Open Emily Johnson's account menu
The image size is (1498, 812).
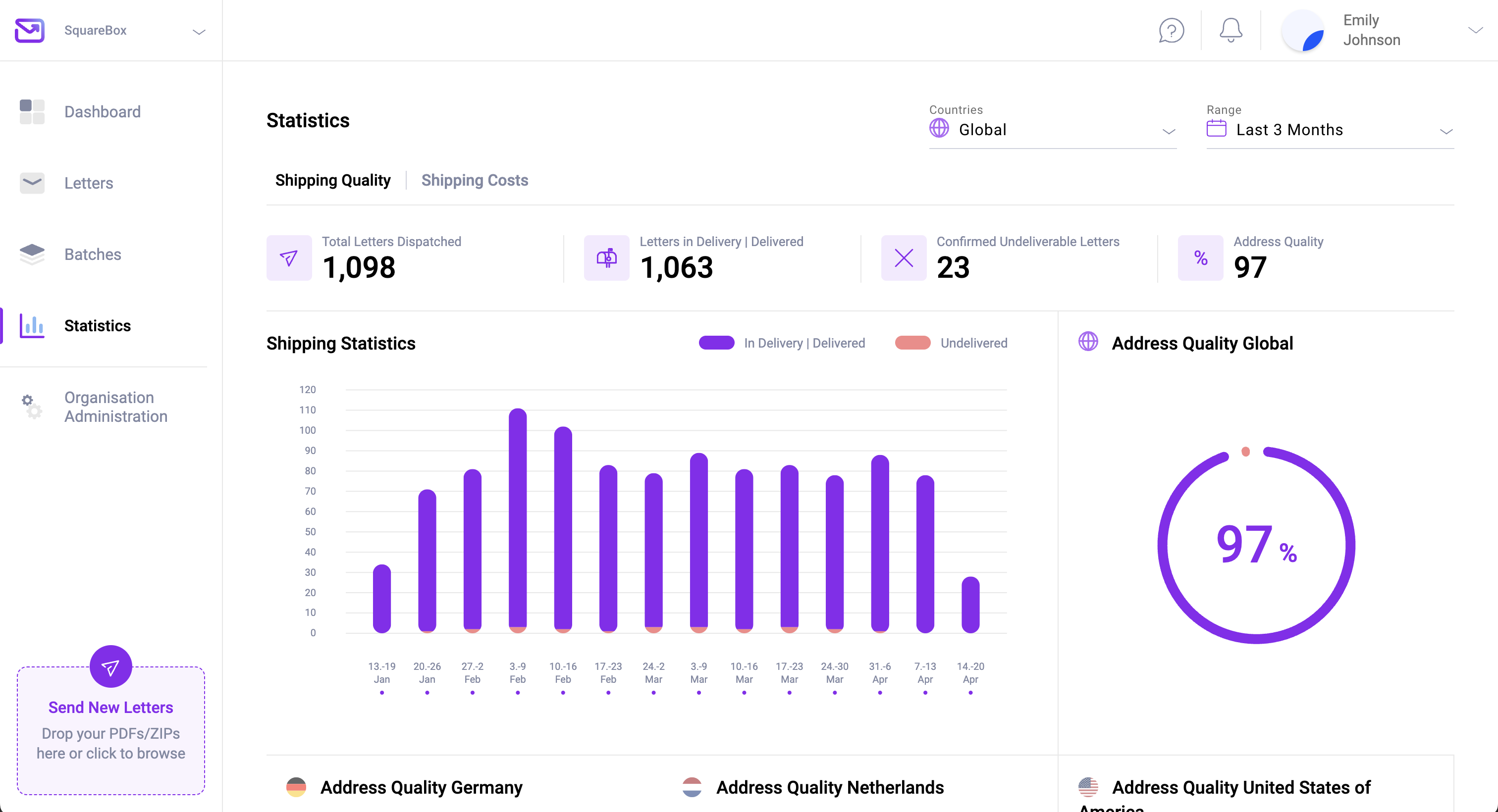pos(1372,30)
